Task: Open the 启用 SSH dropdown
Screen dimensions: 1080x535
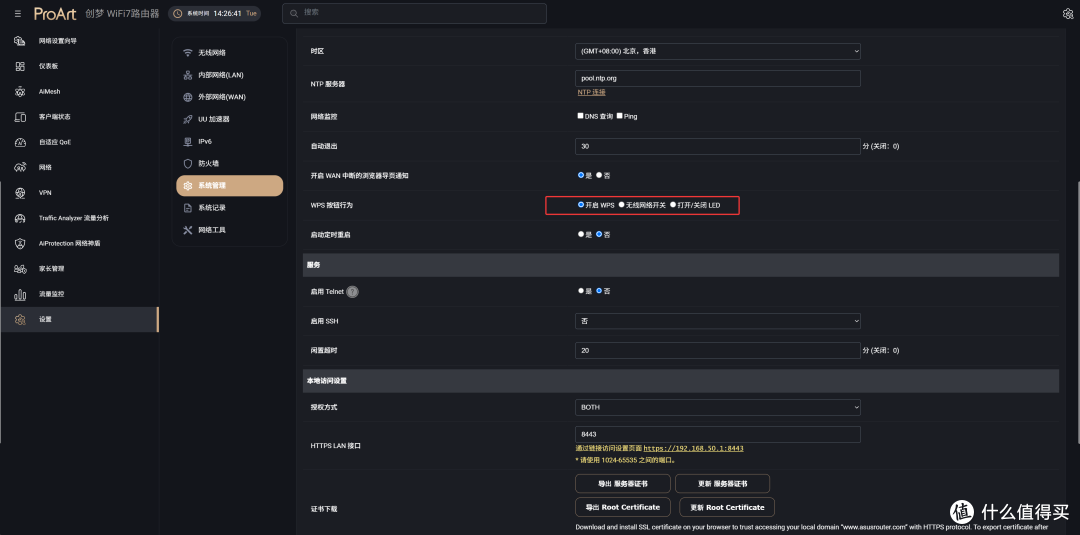Action: pos(718,321)
